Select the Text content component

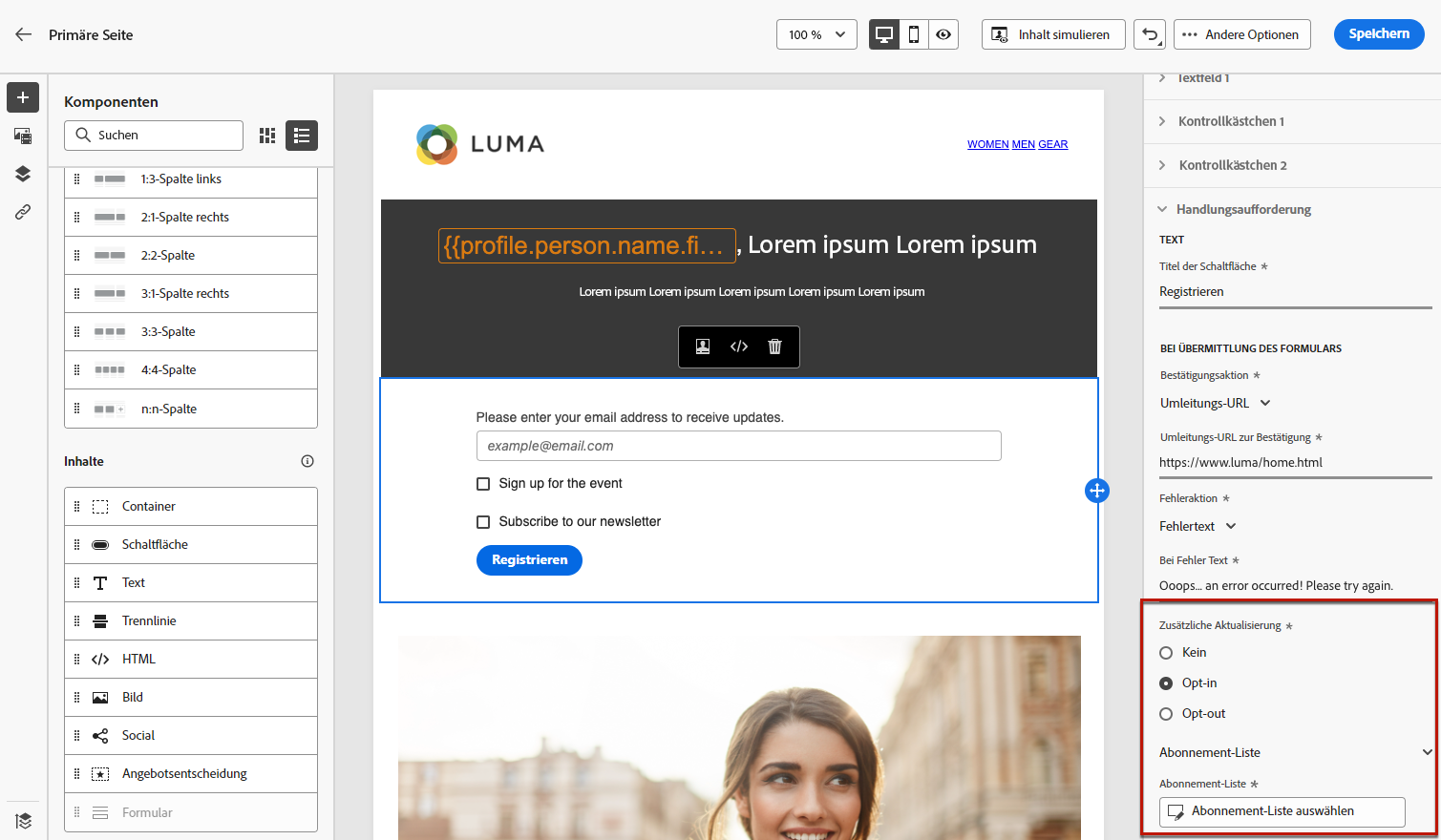(x=191, y=583)
